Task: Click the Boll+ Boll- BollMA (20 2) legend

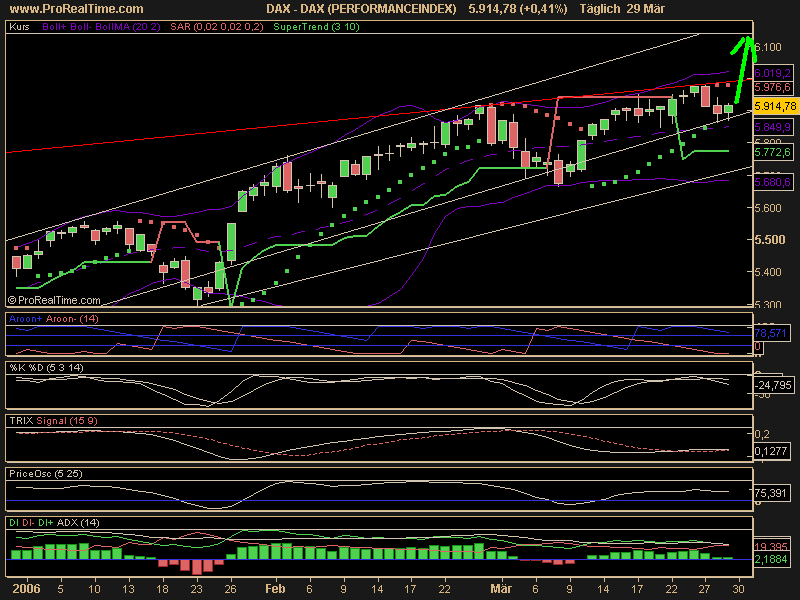Action: click(101, 27)
